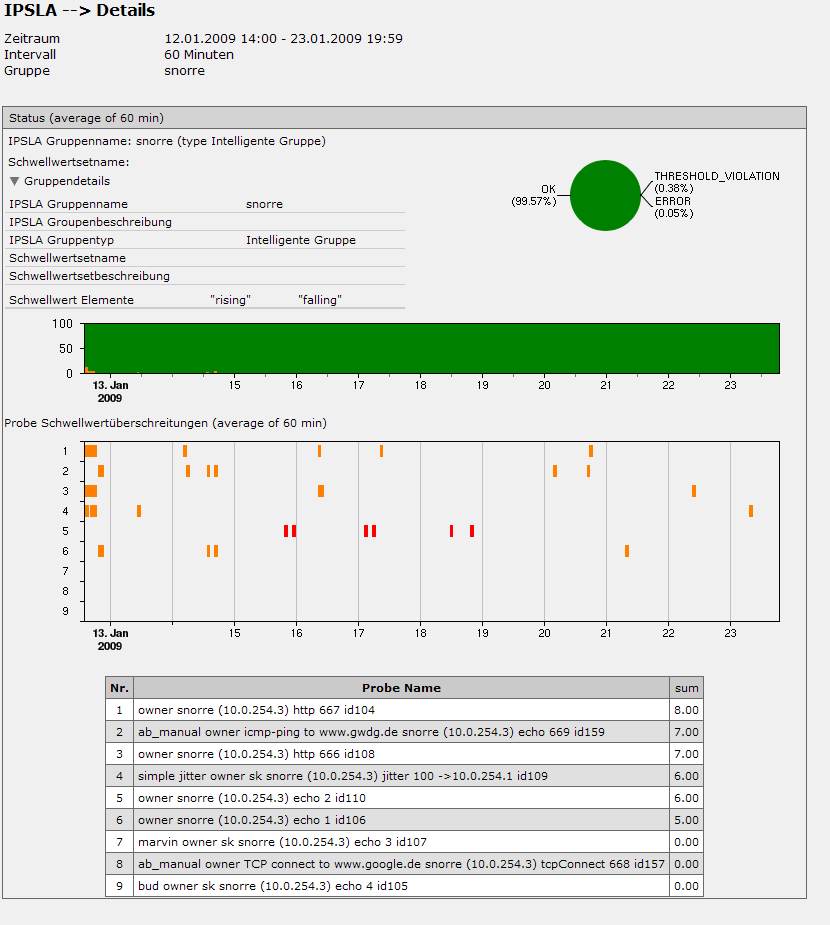Image resolution: width=830 pixels, height=925 pixels.
Task: Click the green OK pie chart
Action: pyautogui.click(x=605, y=195)
